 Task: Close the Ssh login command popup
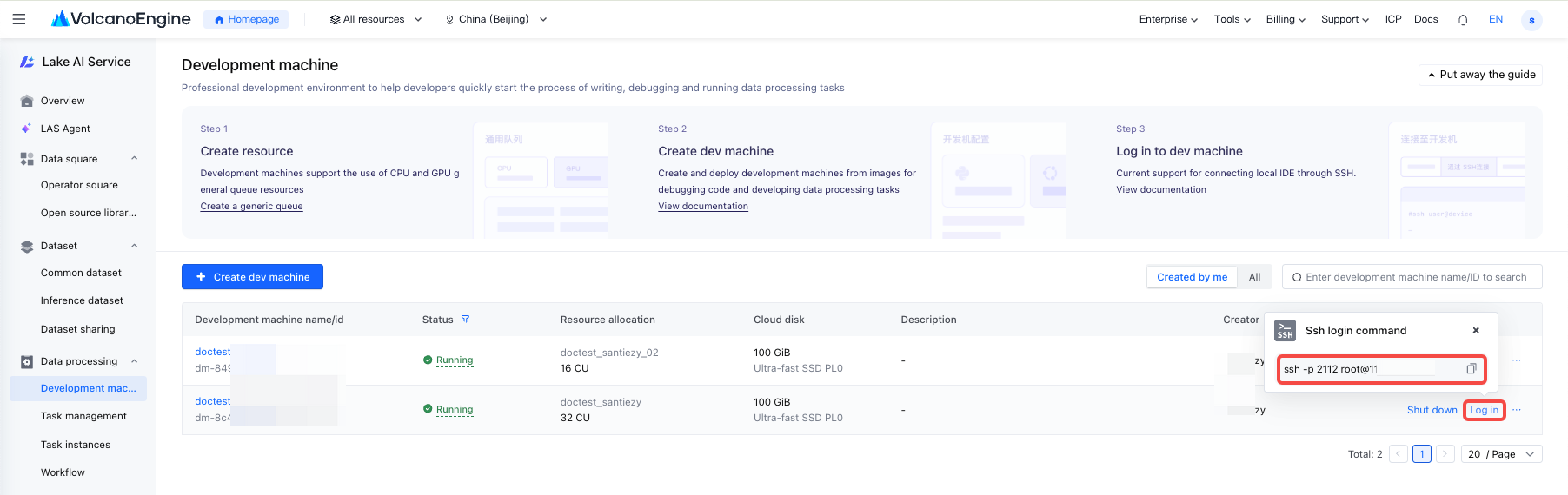[1476, 330]
